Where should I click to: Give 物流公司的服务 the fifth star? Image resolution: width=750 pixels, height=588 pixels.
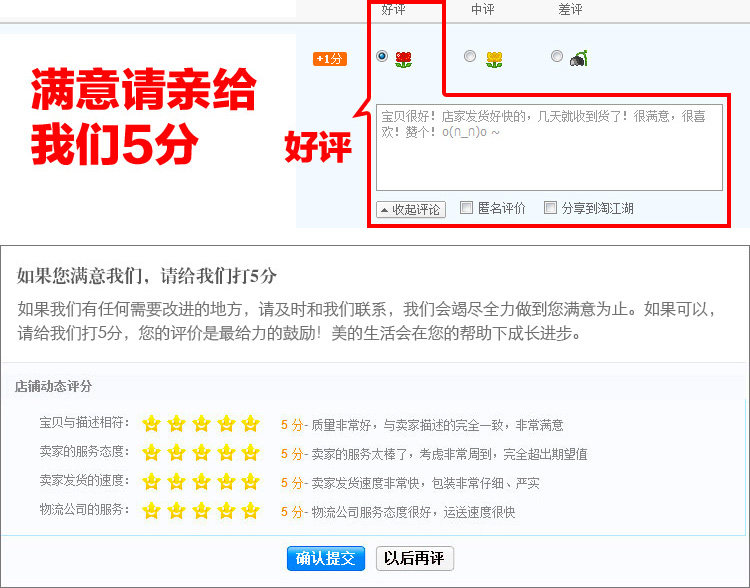pos(250,511)
